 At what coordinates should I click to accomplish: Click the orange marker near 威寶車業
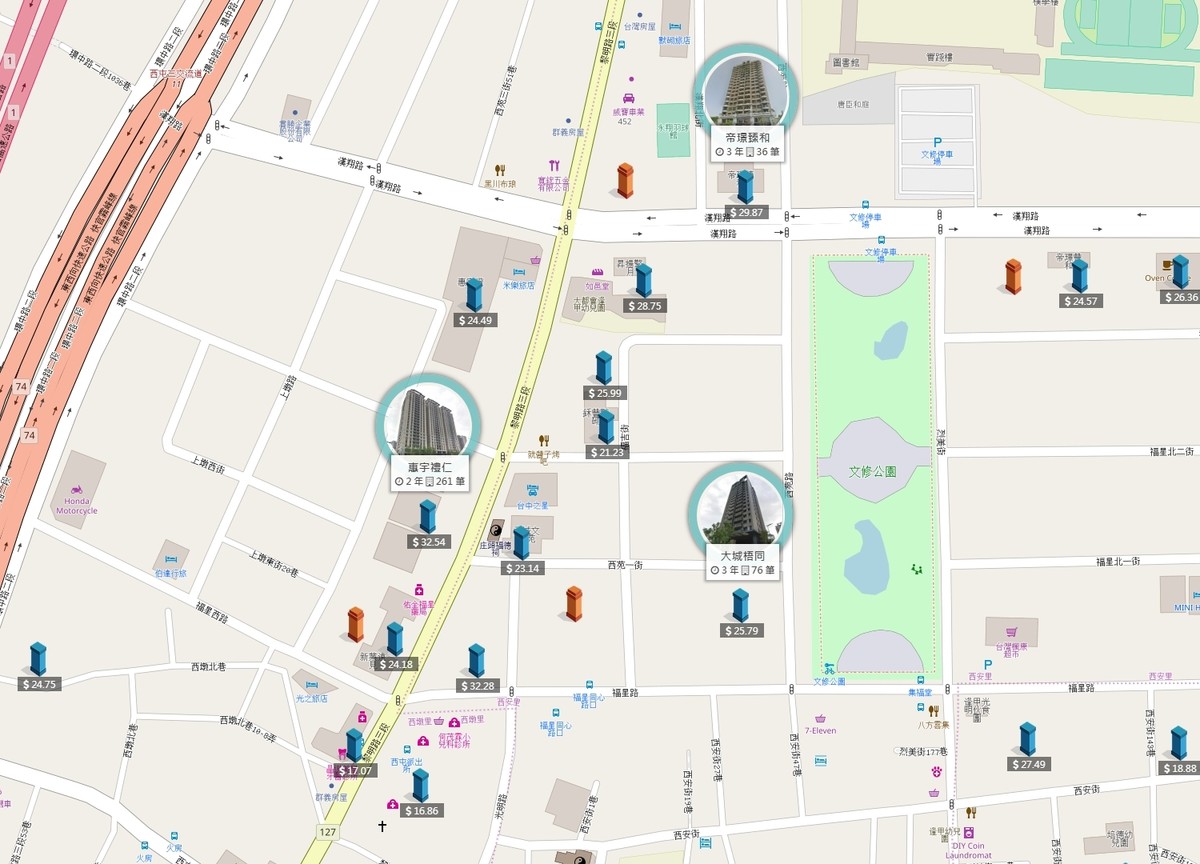[625, 180]
